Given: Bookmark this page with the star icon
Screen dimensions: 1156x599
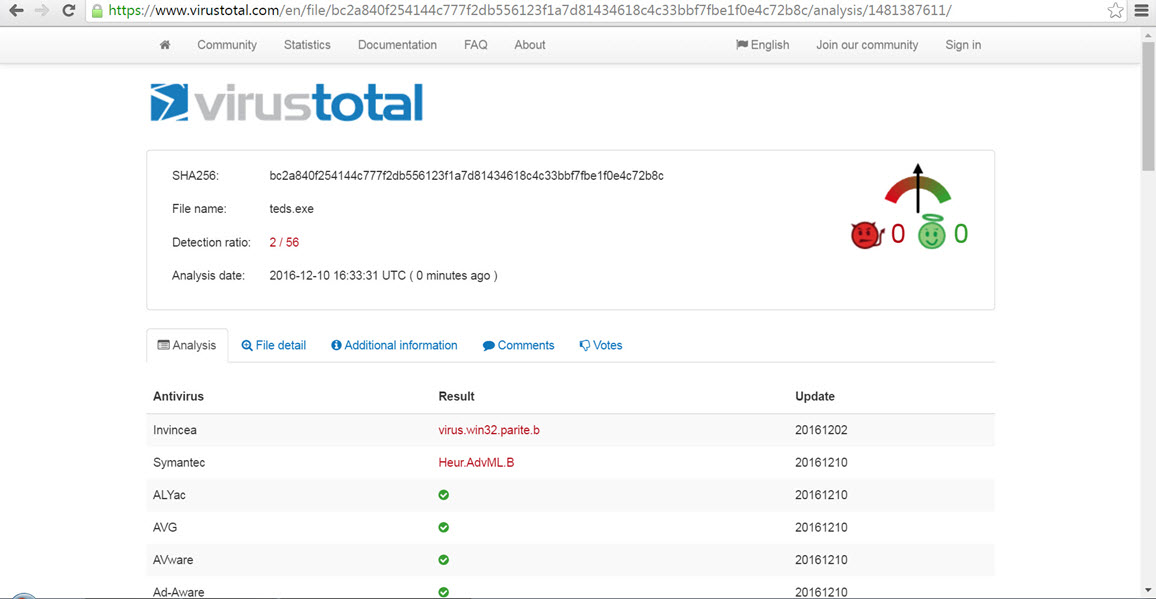Looking at the screenshot, I should point(1115,10).
